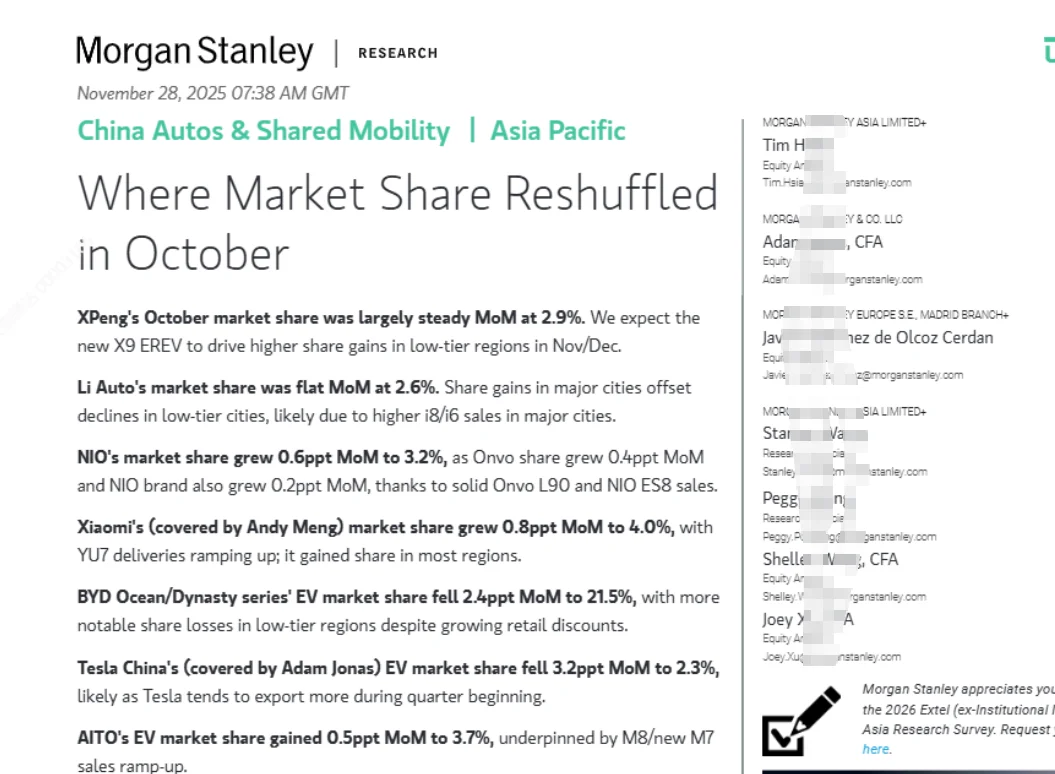Click the RESEARCH label beside the logo
Screen dimensions: 1055x774
tap(397, 53)
